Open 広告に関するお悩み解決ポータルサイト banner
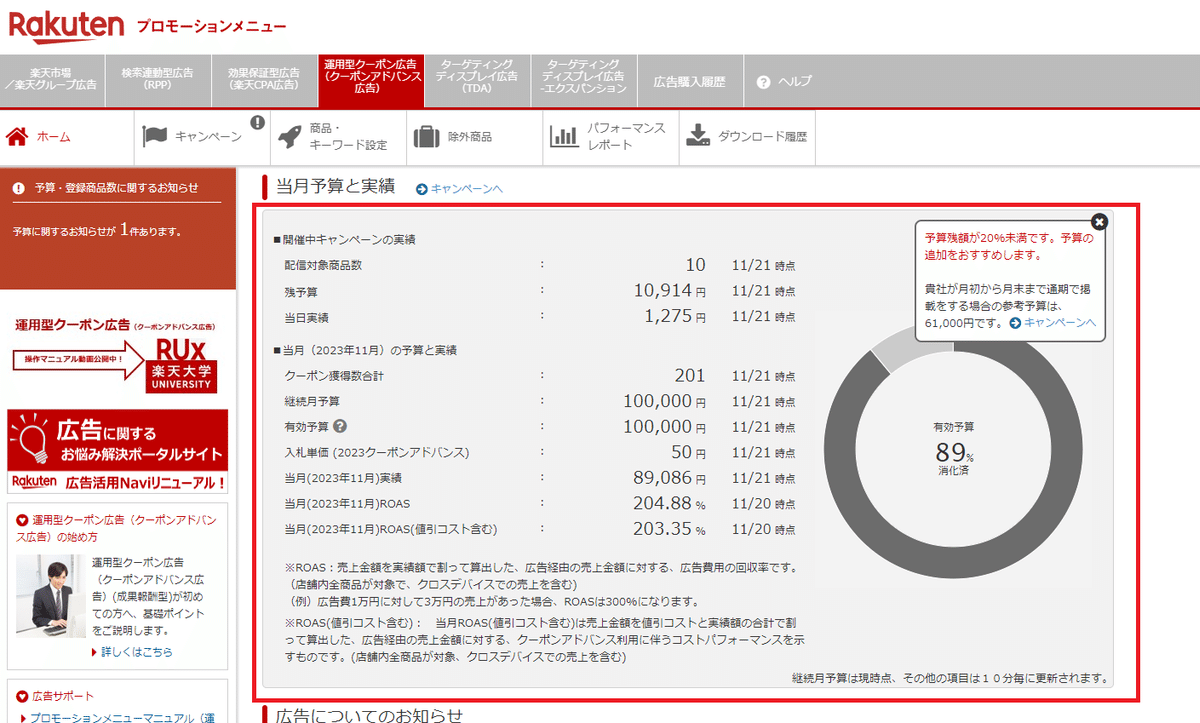Image resolution: width=1200 pixels, height=723 pixels. (x=118, y=441)
